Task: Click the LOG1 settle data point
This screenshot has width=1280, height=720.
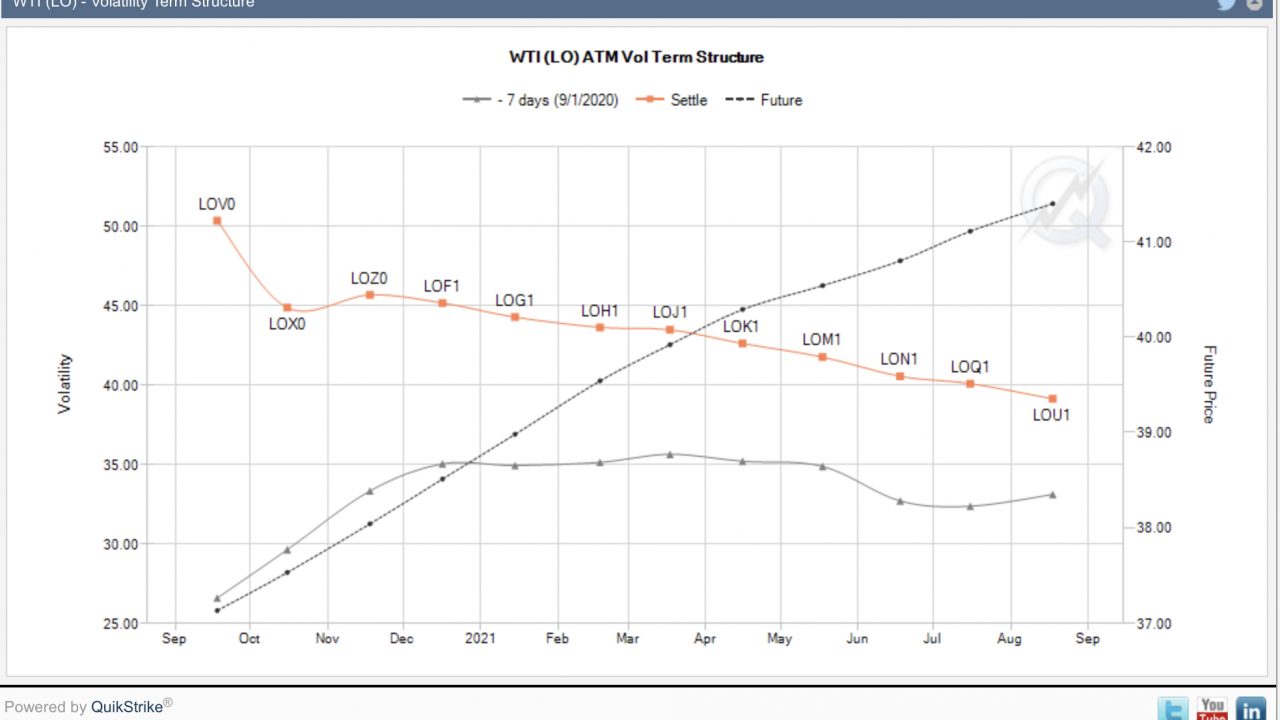Action: click(x=515, y=317)
